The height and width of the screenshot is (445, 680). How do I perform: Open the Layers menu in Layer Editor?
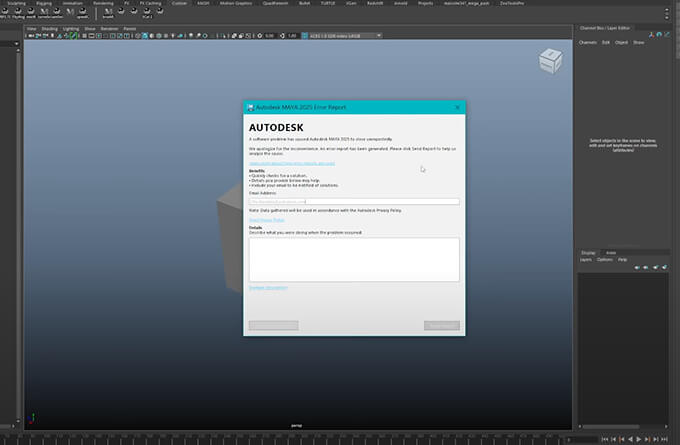click(x=586, y=259)
